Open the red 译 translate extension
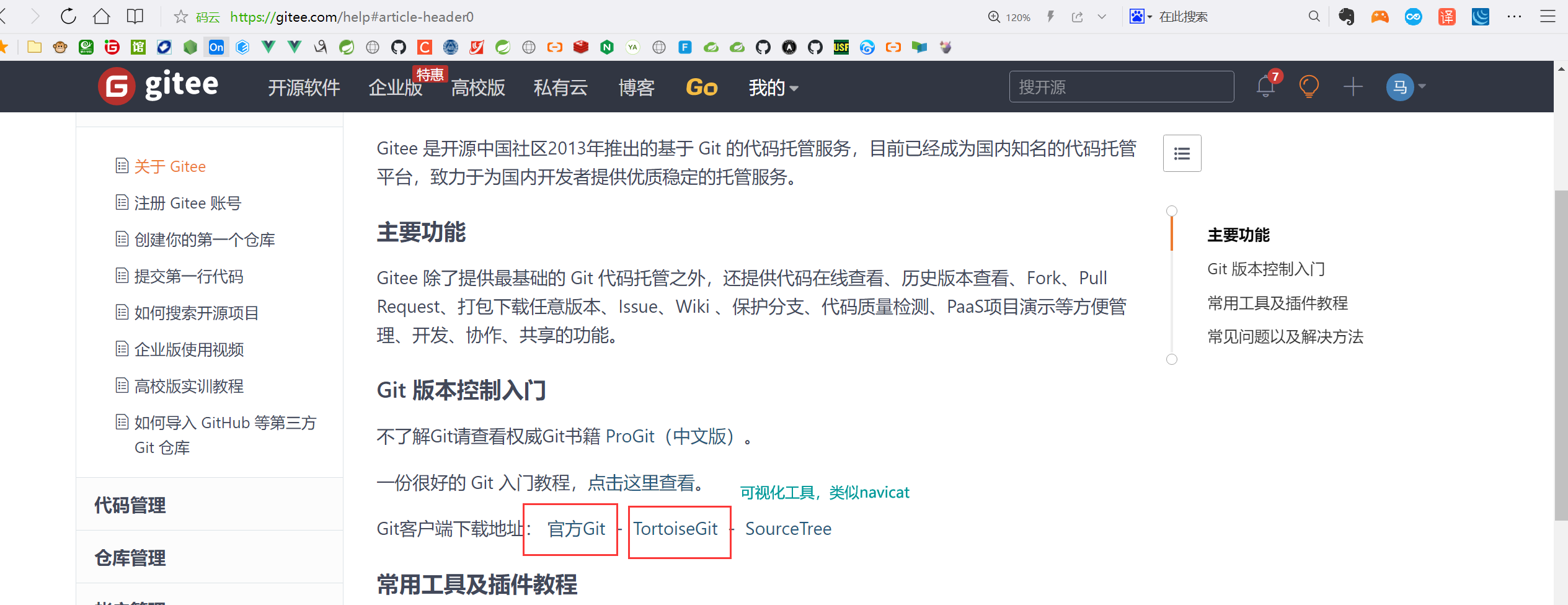This screenshot has width=1568, height=605. tap(1446, 17)
